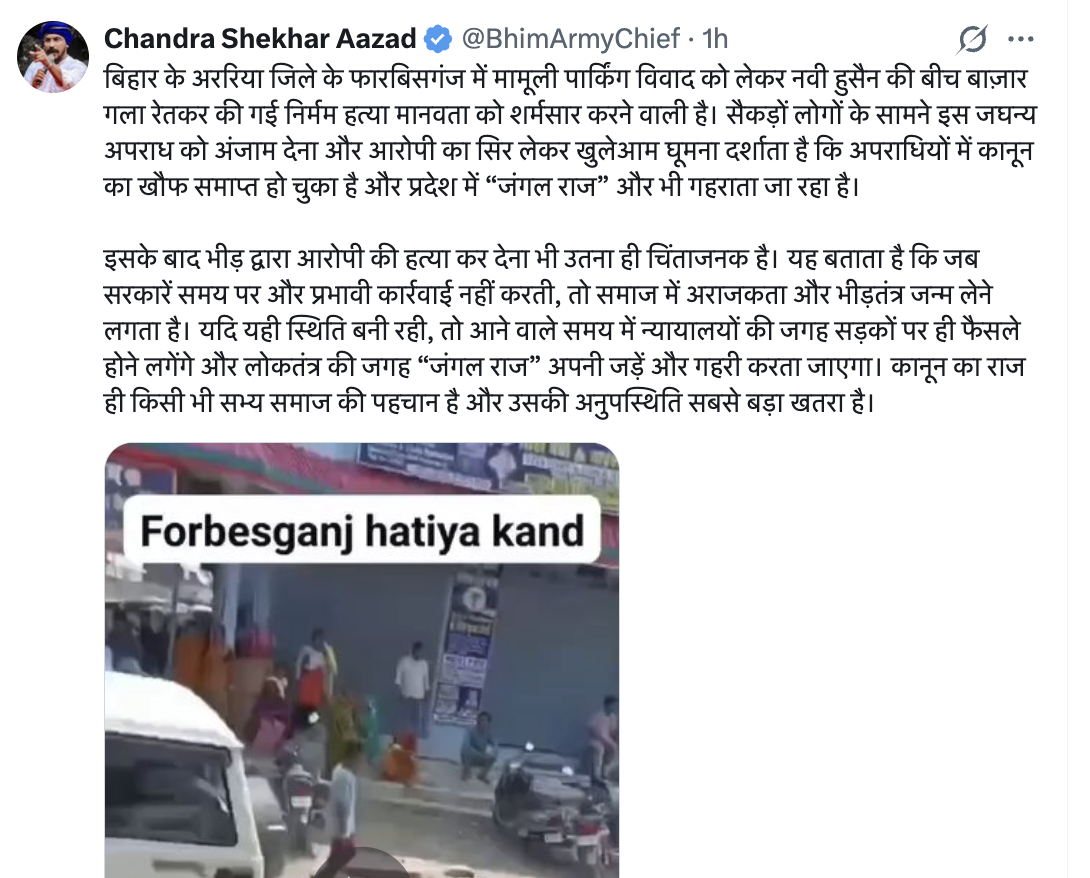Screen dimensions: 1090x878
Task: Open Chandra Shekhar Aazad's profile avatar
Action: tap(53, 57)
